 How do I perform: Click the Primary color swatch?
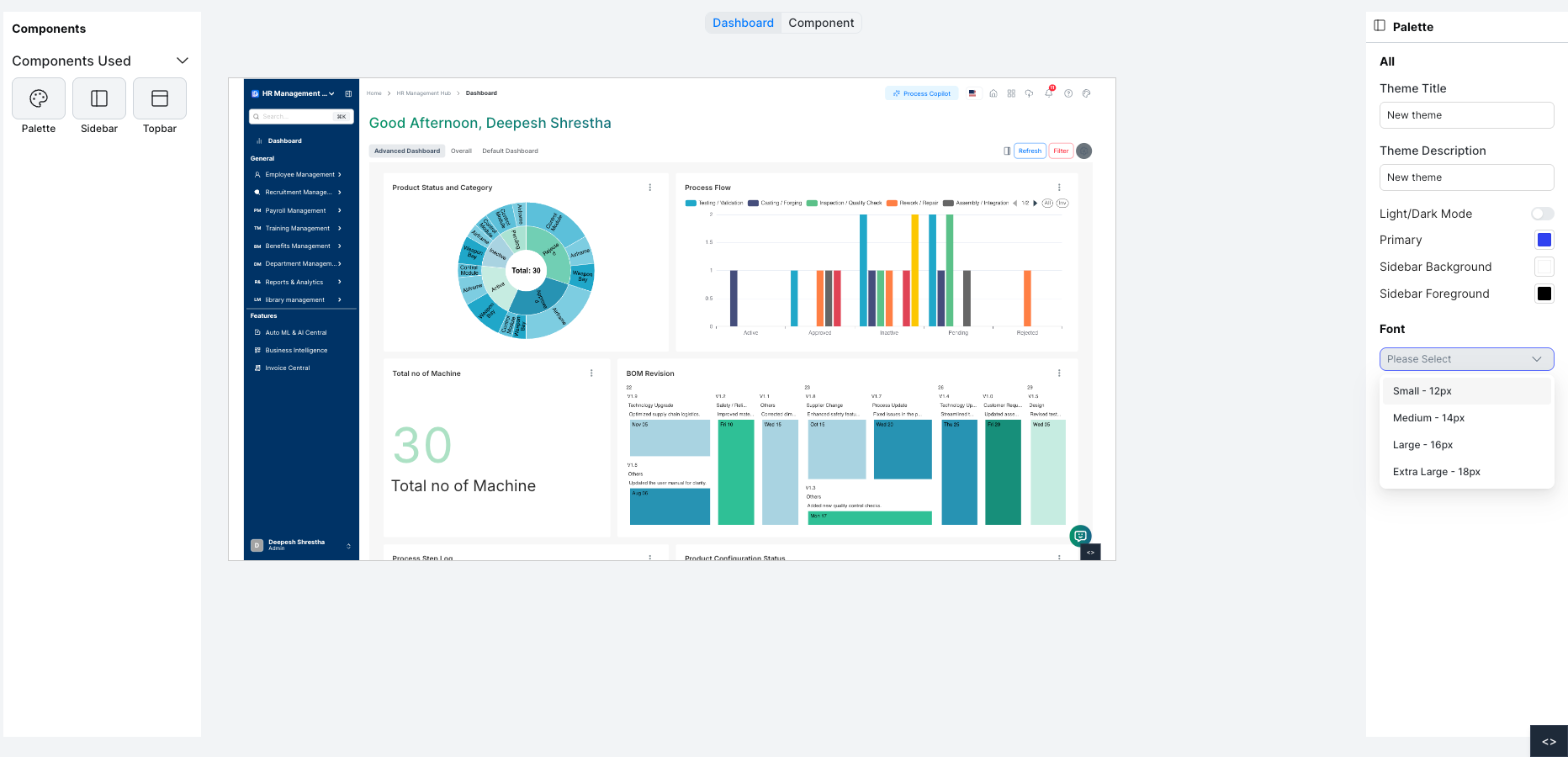[x=1544, y=240]
